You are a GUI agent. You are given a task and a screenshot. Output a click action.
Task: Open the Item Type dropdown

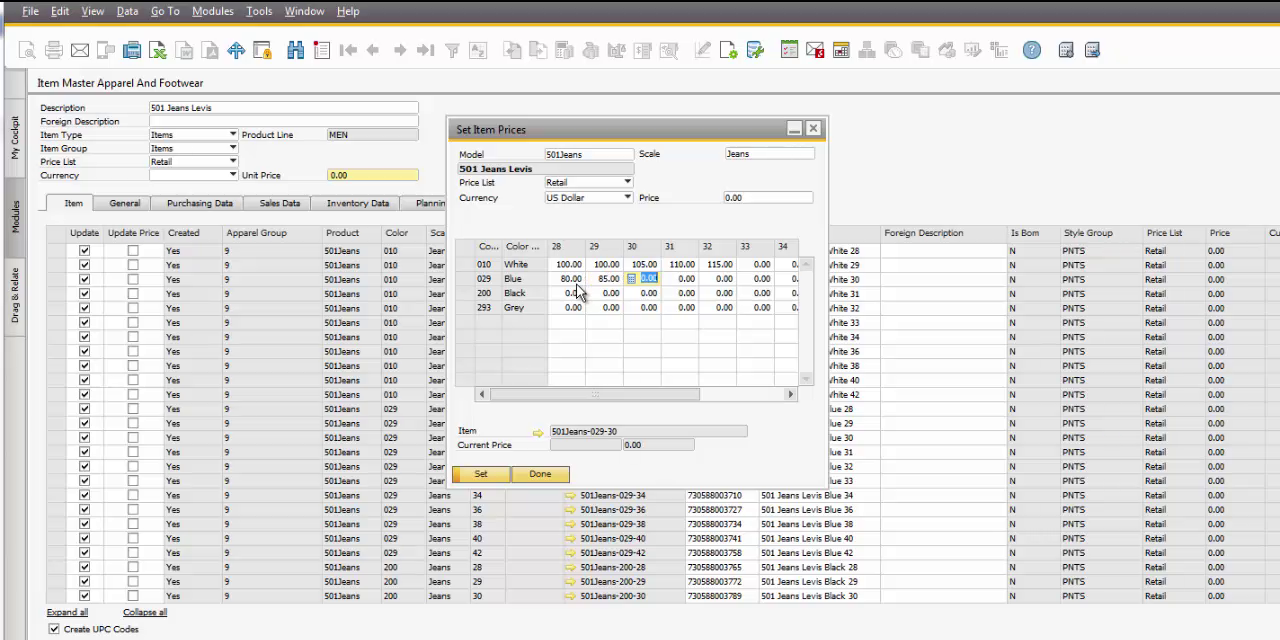232,135
